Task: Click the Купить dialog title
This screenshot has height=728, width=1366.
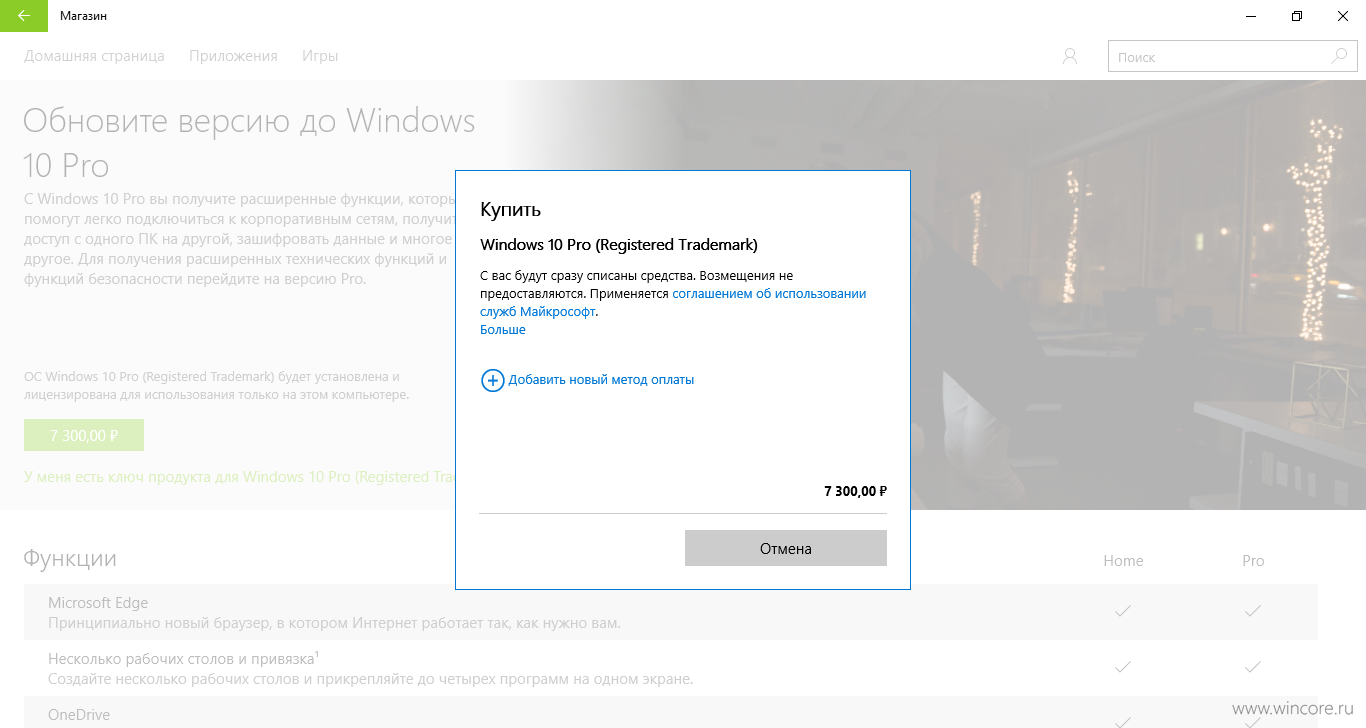Action: tap(511, 210)
